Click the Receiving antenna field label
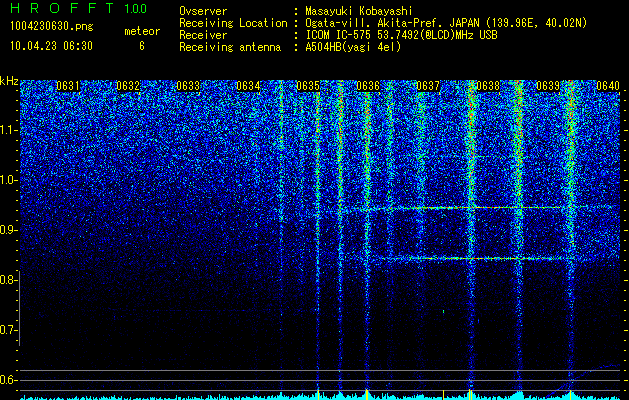Screen dimensions: 629x400 pyautogui.click(x=230, y=47)
